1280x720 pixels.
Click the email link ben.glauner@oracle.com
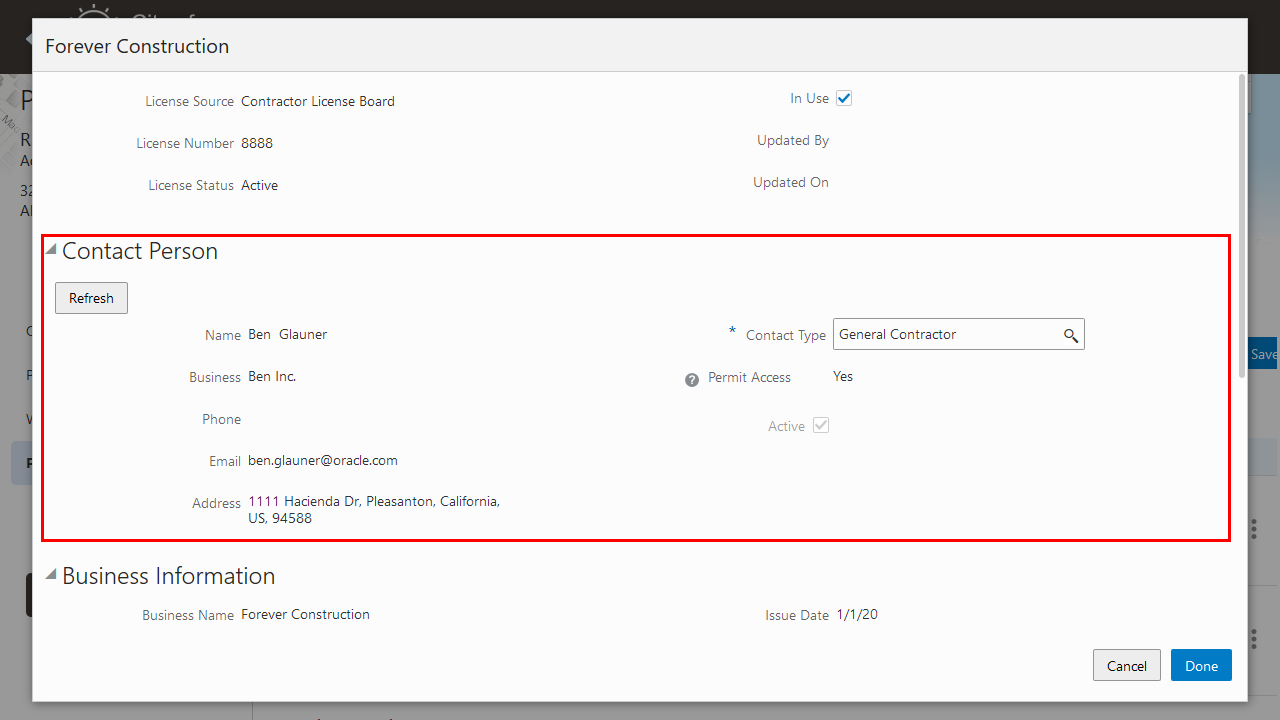pos(322,460)
